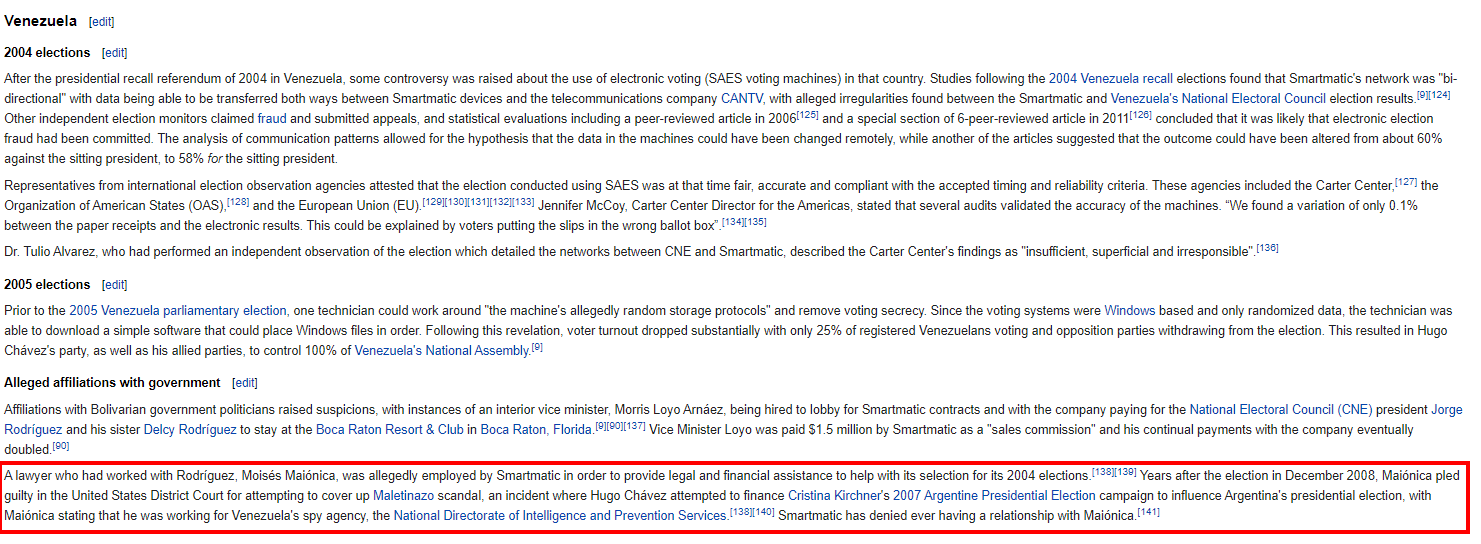Click the edit link beside 2004 elections
1481x544 pixels.
115,53
